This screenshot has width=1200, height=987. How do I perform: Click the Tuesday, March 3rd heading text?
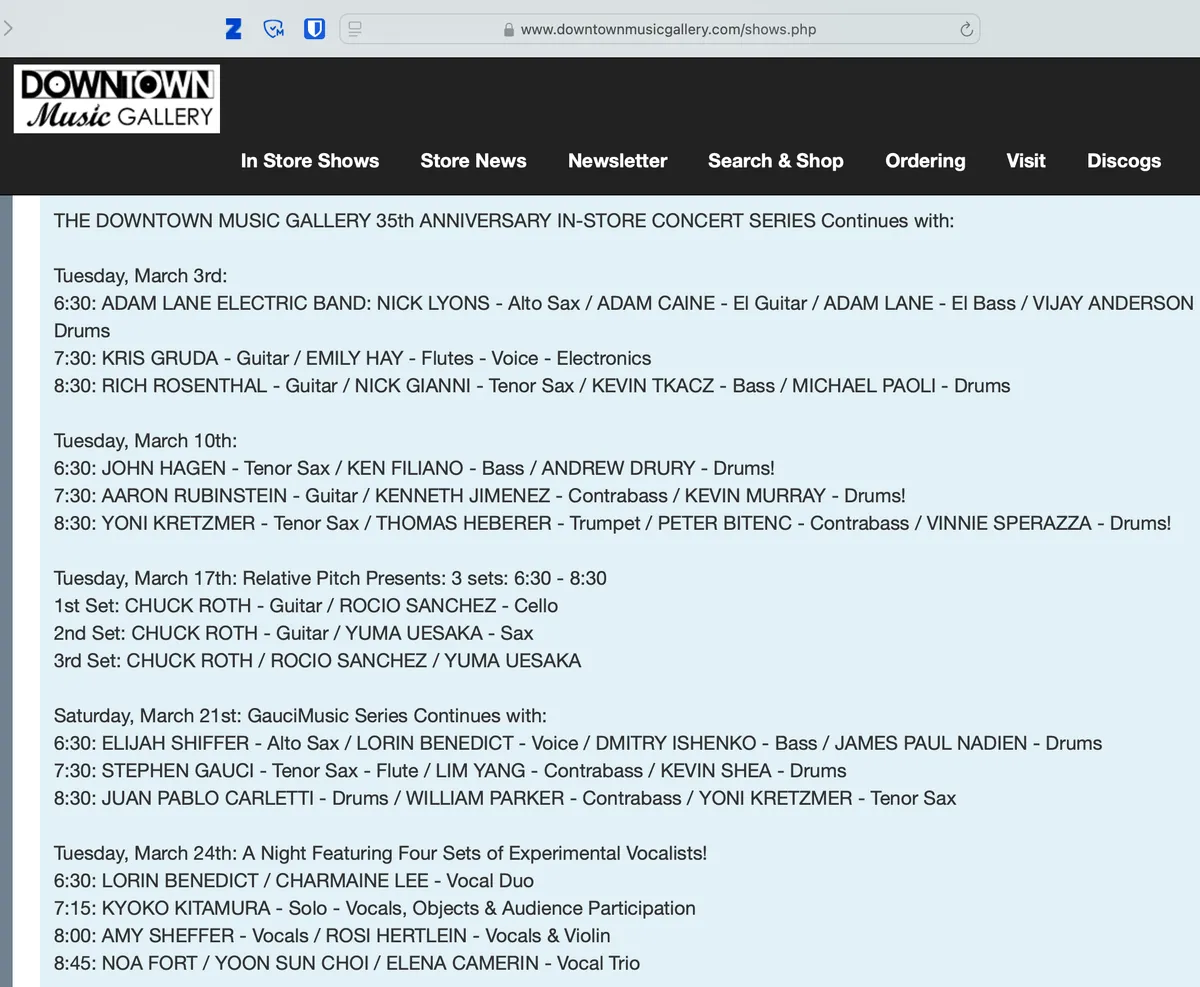[x=141, y=276]
